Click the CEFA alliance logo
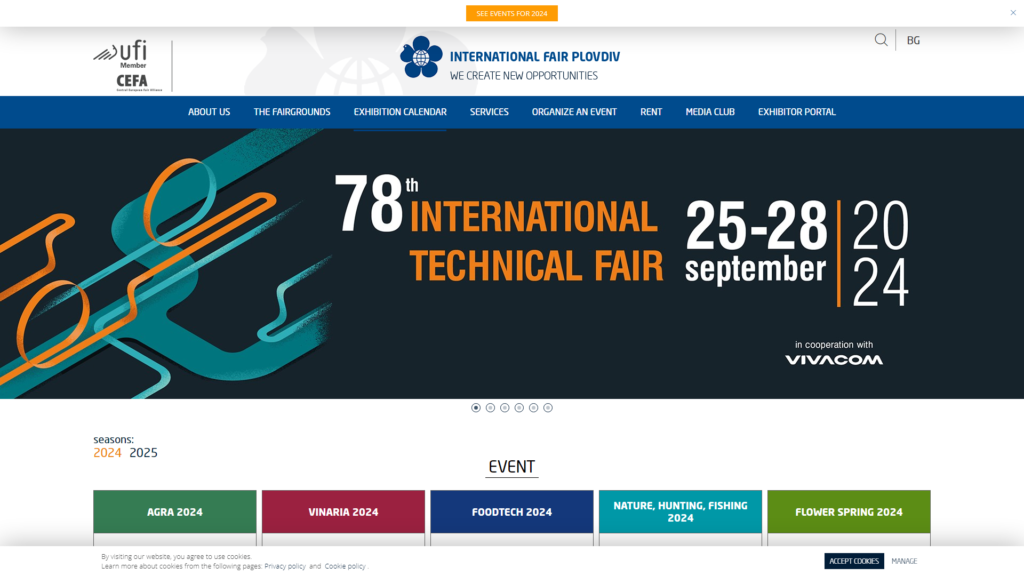1024x576 pixels. [138, 83]
